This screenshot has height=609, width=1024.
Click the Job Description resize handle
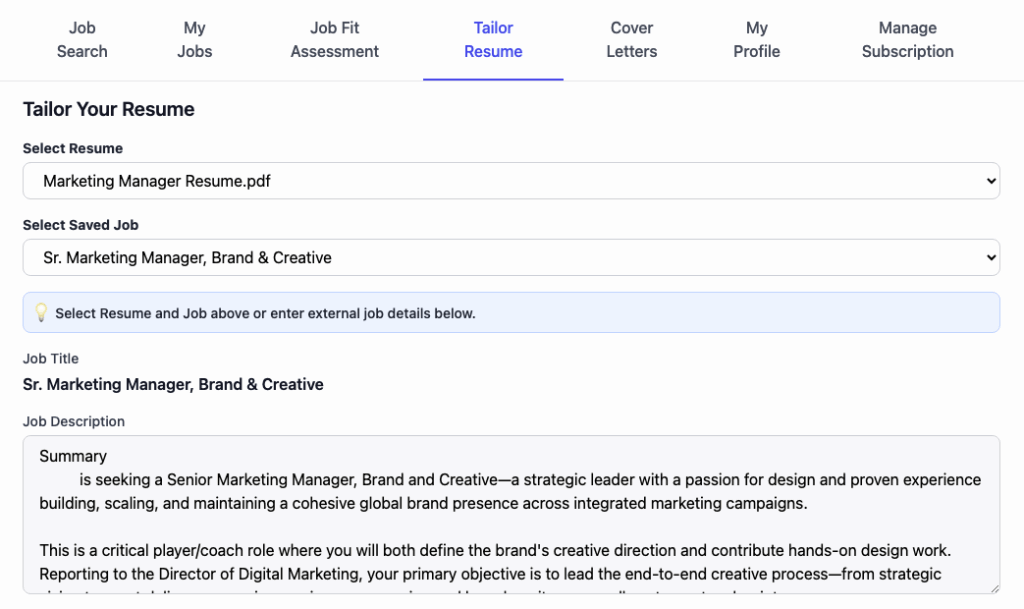tap(994, 588)
